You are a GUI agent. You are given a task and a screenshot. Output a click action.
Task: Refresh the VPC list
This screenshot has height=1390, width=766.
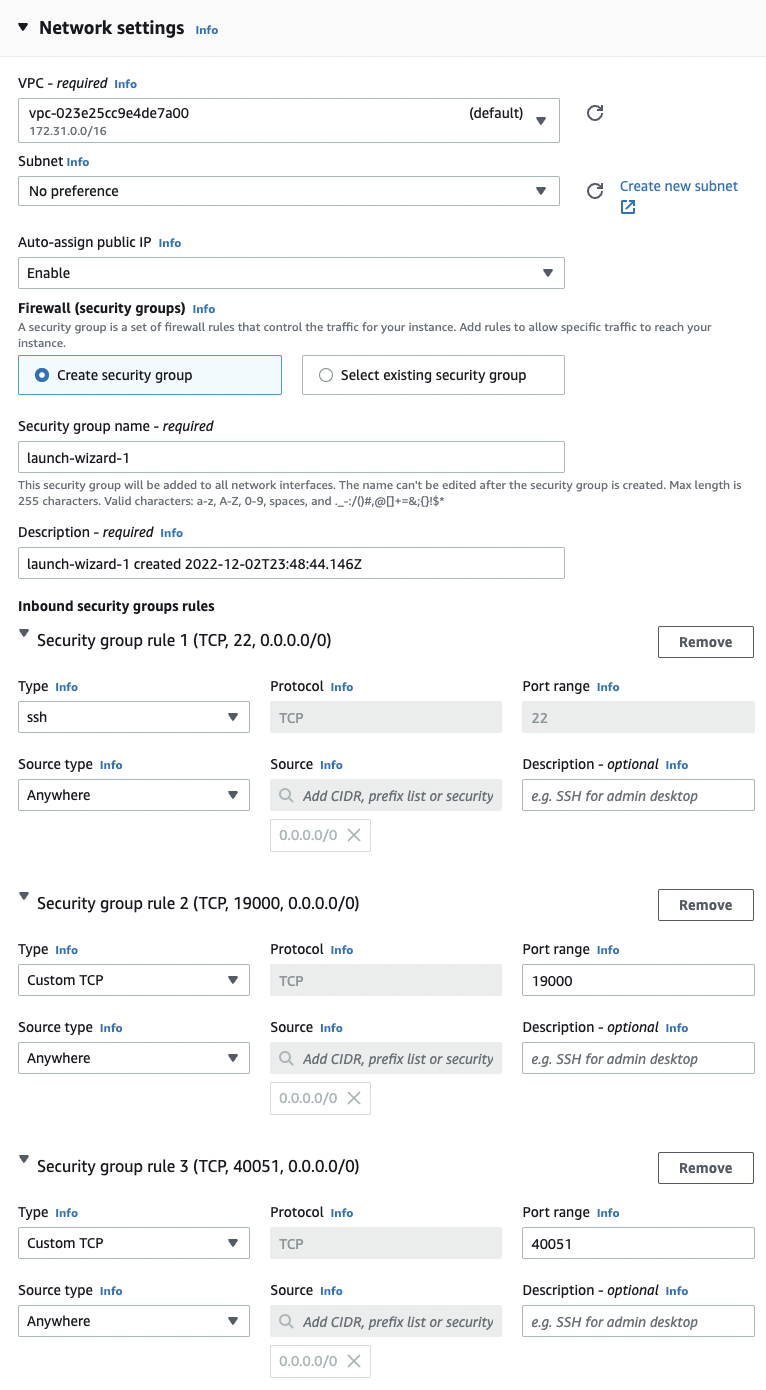tap(594, 113)
